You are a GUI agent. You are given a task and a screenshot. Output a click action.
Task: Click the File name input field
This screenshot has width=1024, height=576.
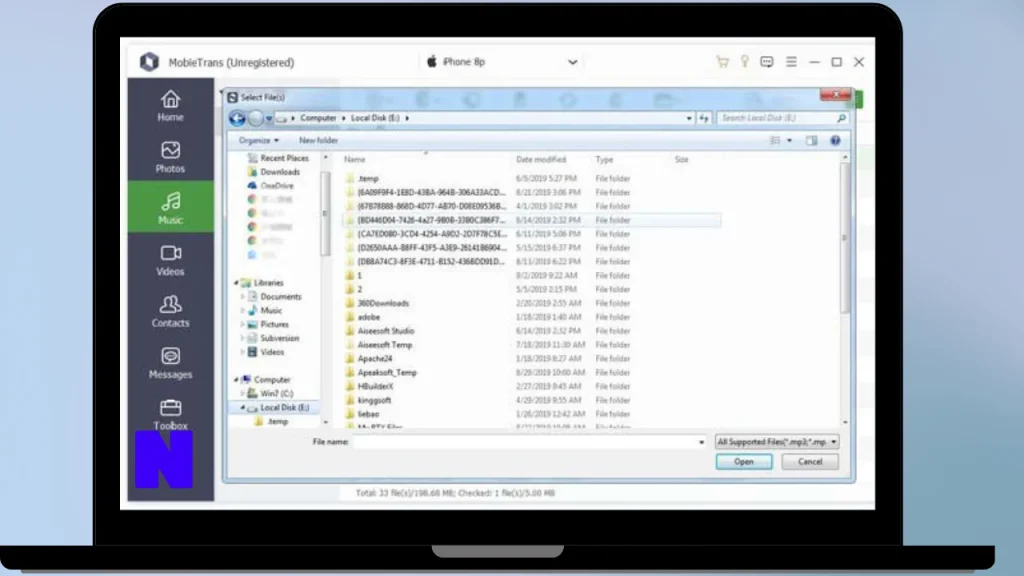click(x=524, y=442)
